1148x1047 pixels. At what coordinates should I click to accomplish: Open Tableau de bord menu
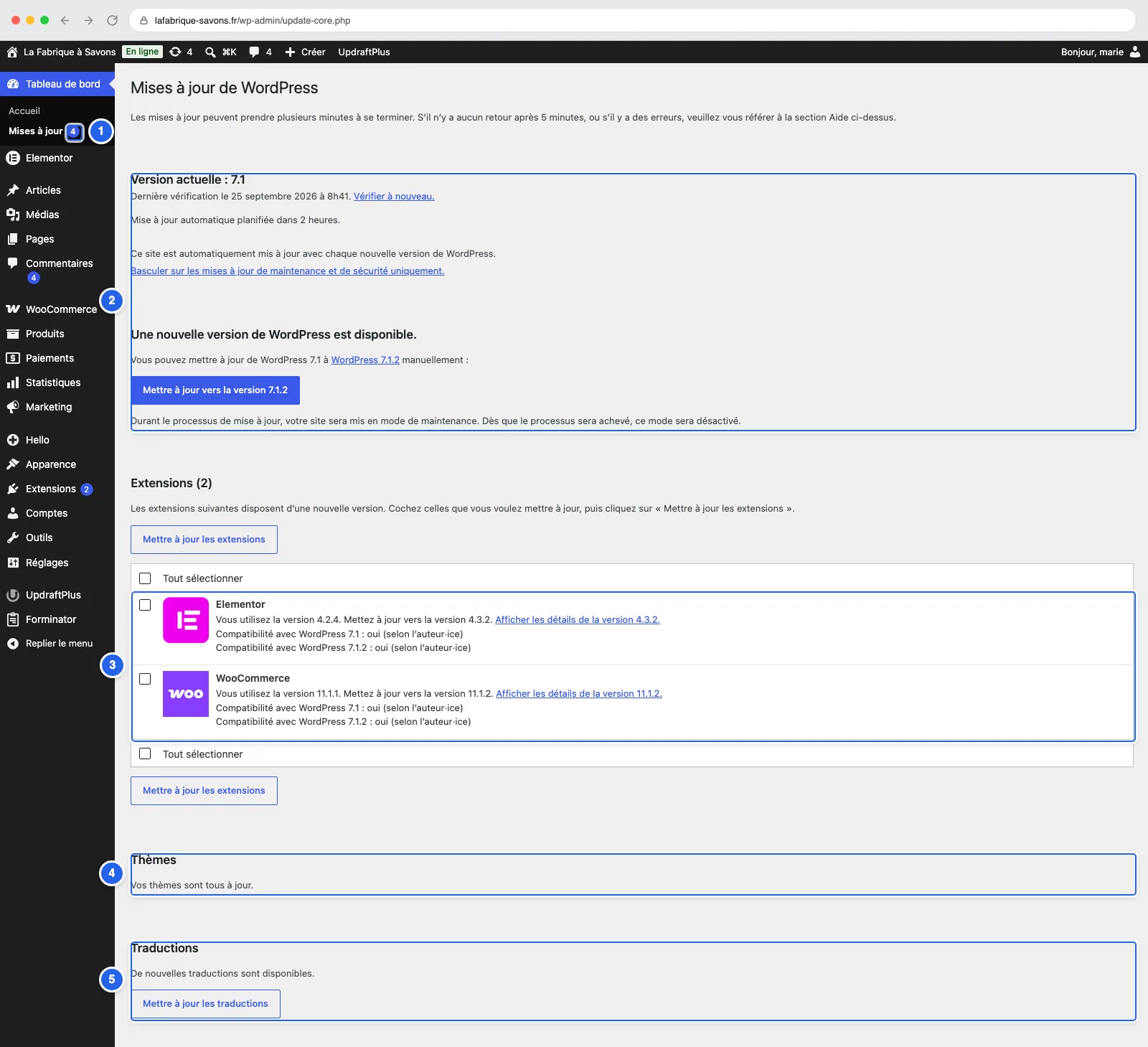point(57,84)
